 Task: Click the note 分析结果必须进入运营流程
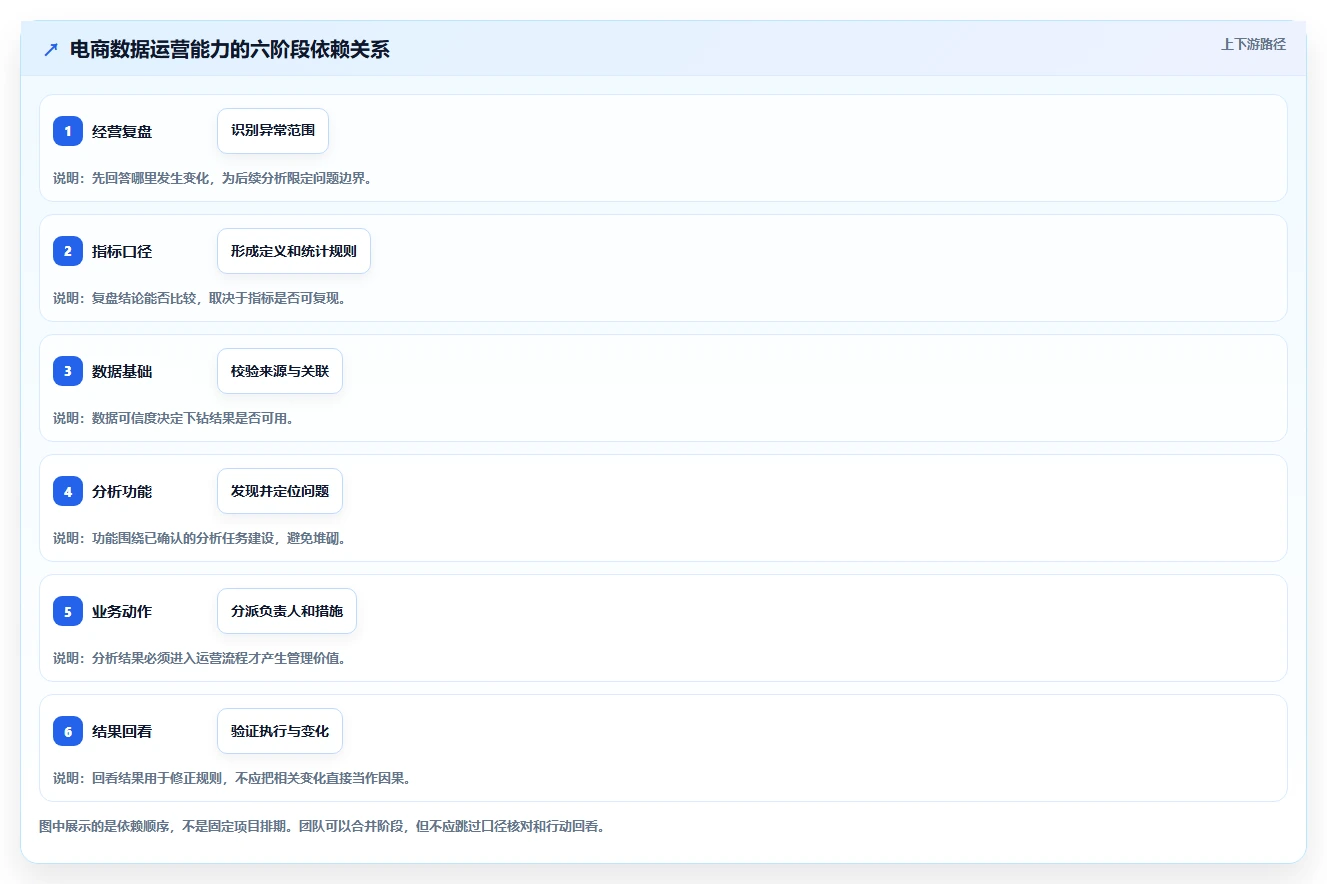click(199, 658)
